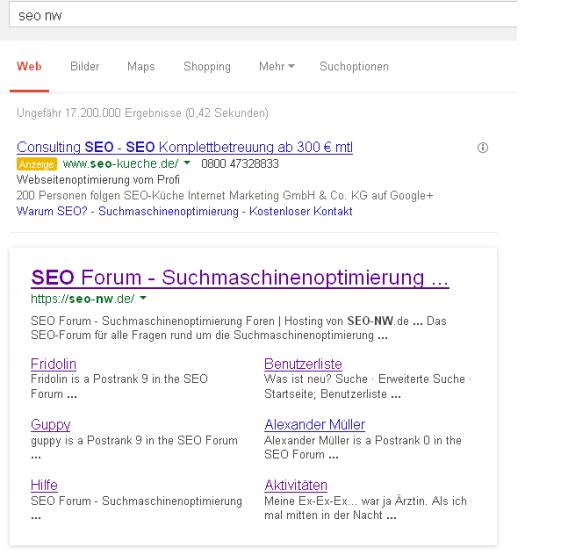Follow the Warum SEO? sitelink
562x555 pixels.
click(x=52, y=211)
